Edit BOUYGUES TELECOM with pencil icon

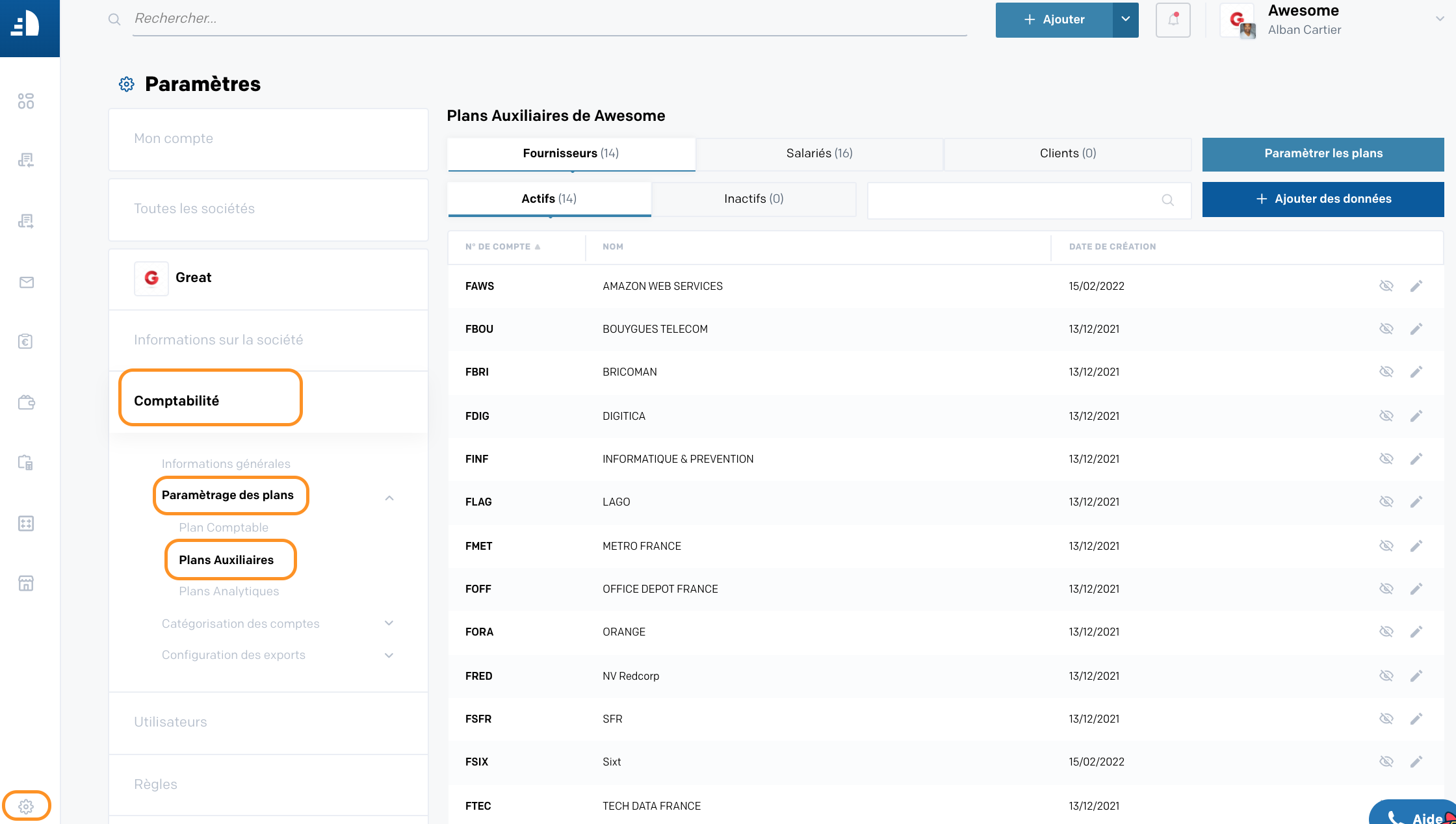[1416, 329]
